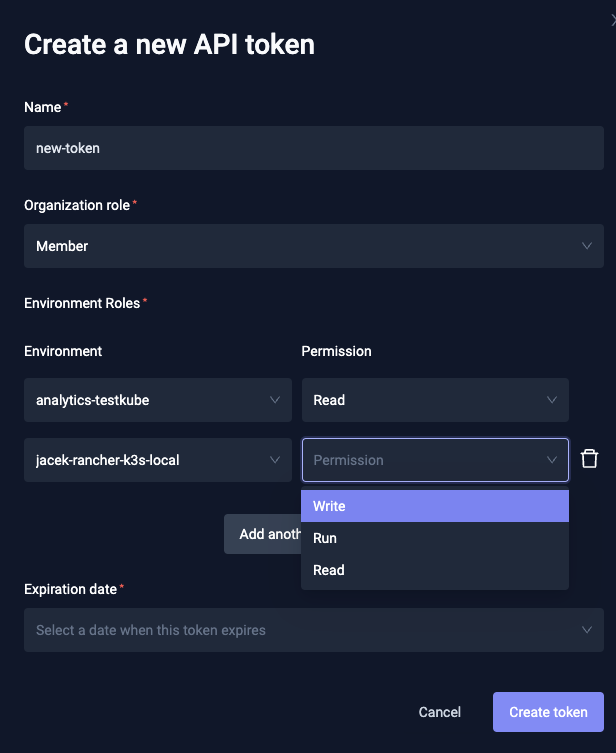
Task: Click chevron arrow beside Read permission
Action: (x=552, y=400)
